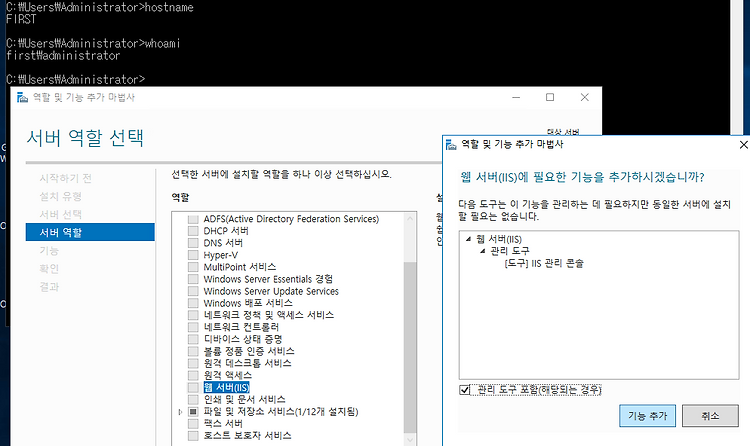Select the Hyper-V role label
The width and height of the screenshot is (750, 446).
tap(221, 255)
